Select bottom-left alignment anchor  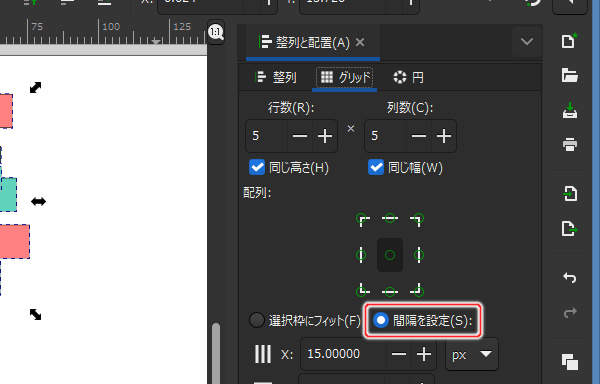click(362, 290)
